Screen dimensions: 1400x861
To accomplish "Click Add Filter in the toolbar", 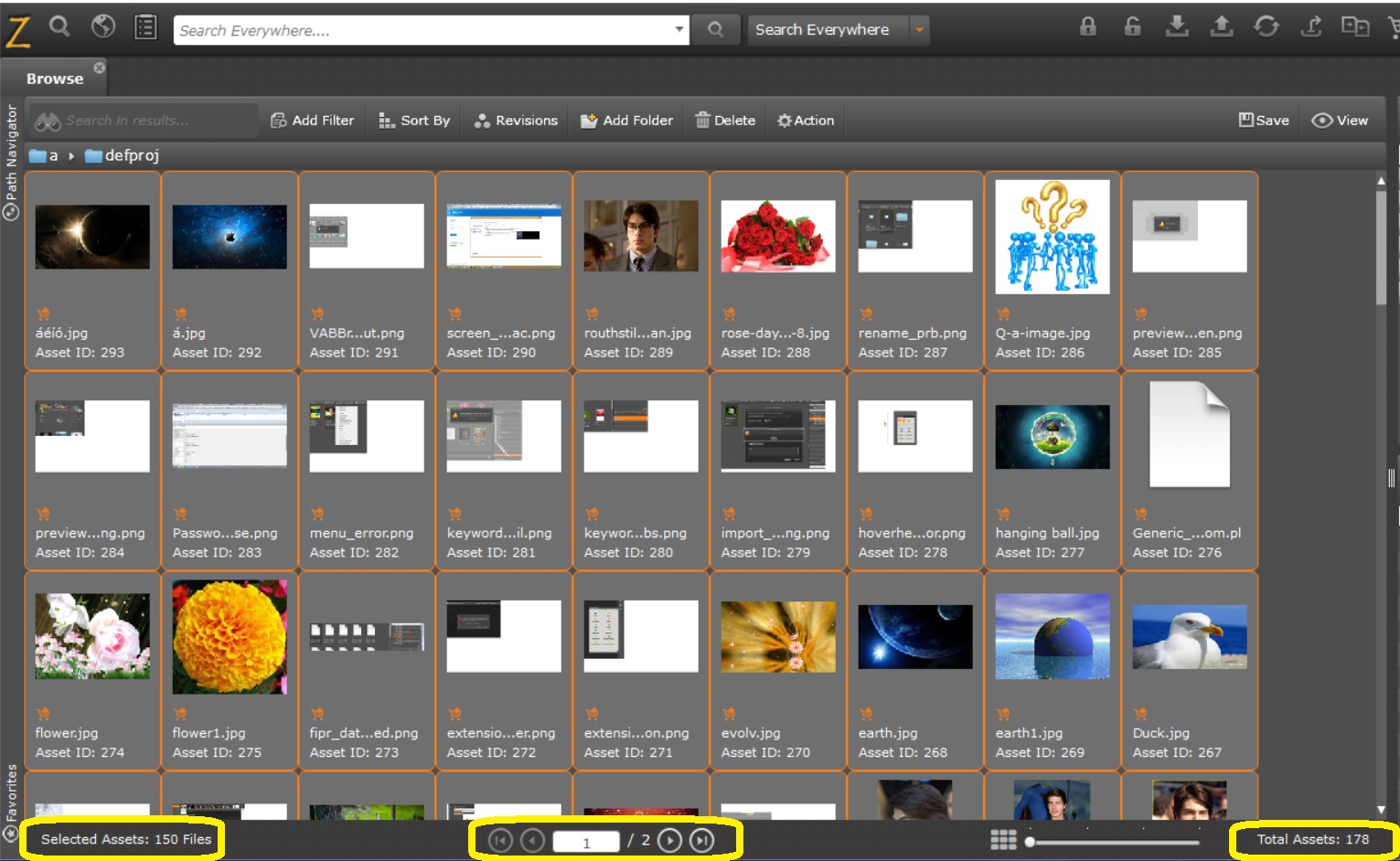I will tap(313, 121).
